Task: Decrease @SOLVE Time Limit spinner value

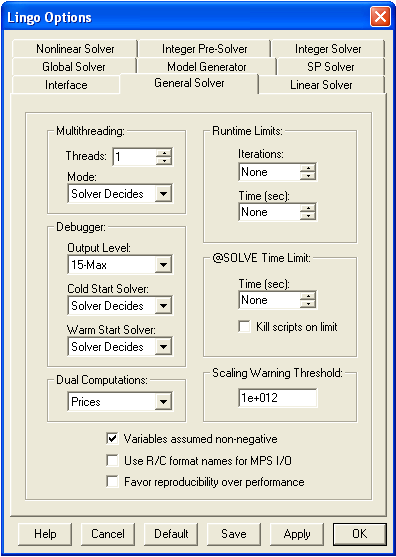Action: click(x=308, y=304)
